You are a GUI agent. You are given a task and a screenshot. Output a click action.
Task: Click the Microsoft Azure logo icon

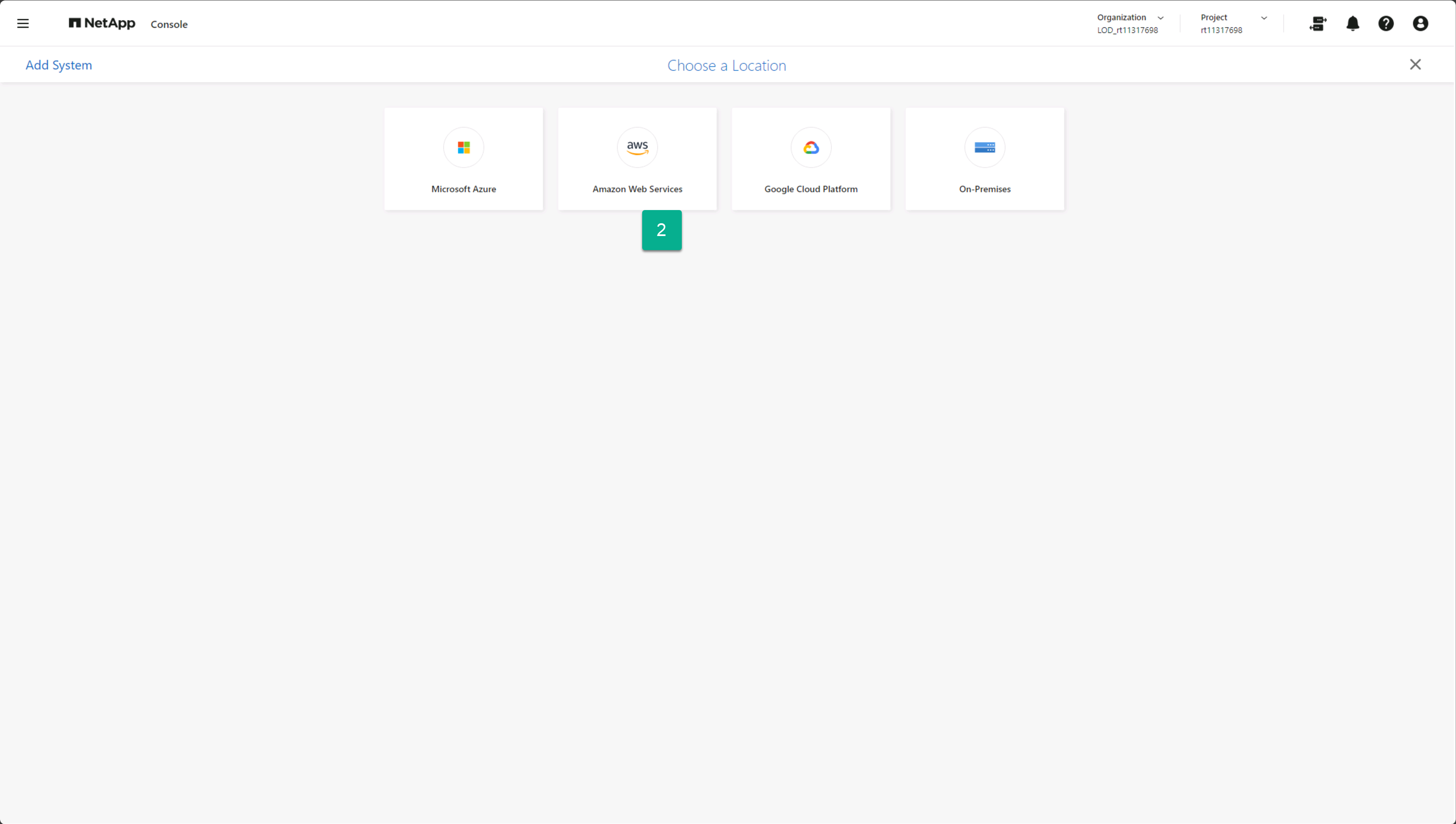[x=463, y=147]
